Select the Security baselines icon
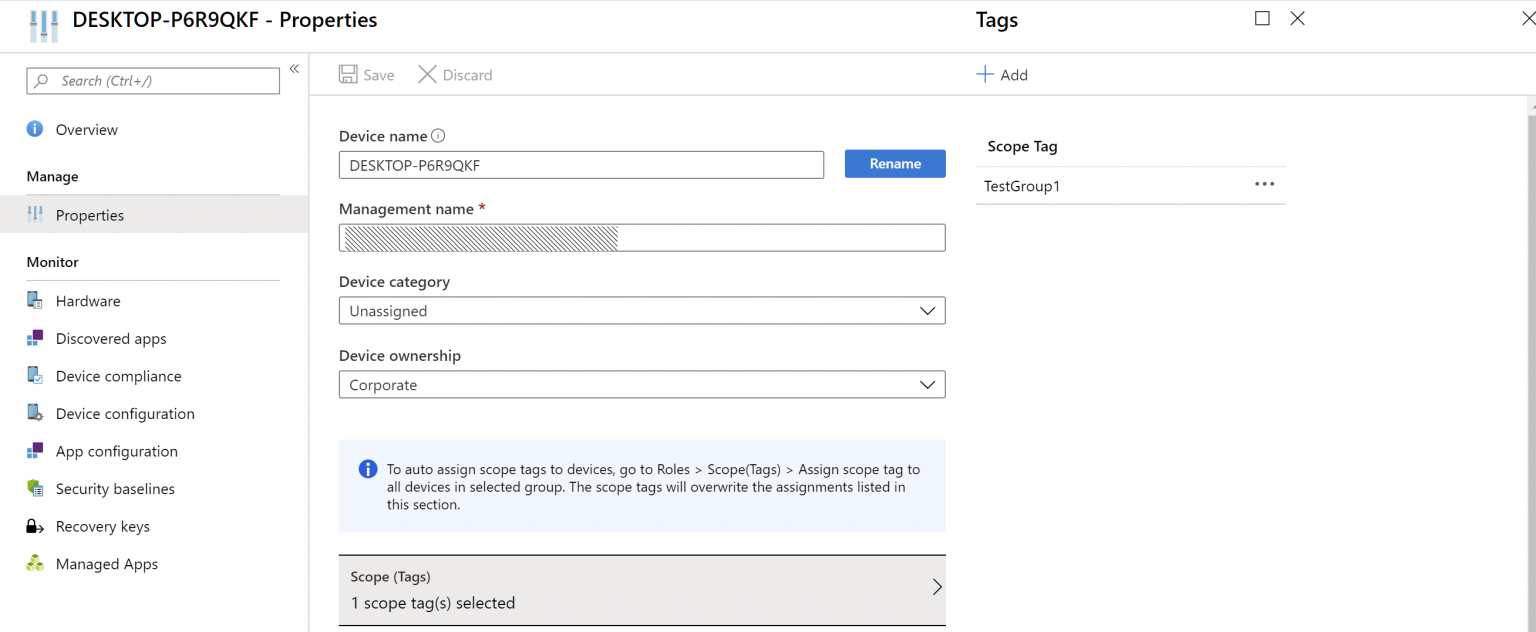The image size is (1536, 632). coord(36,488)
